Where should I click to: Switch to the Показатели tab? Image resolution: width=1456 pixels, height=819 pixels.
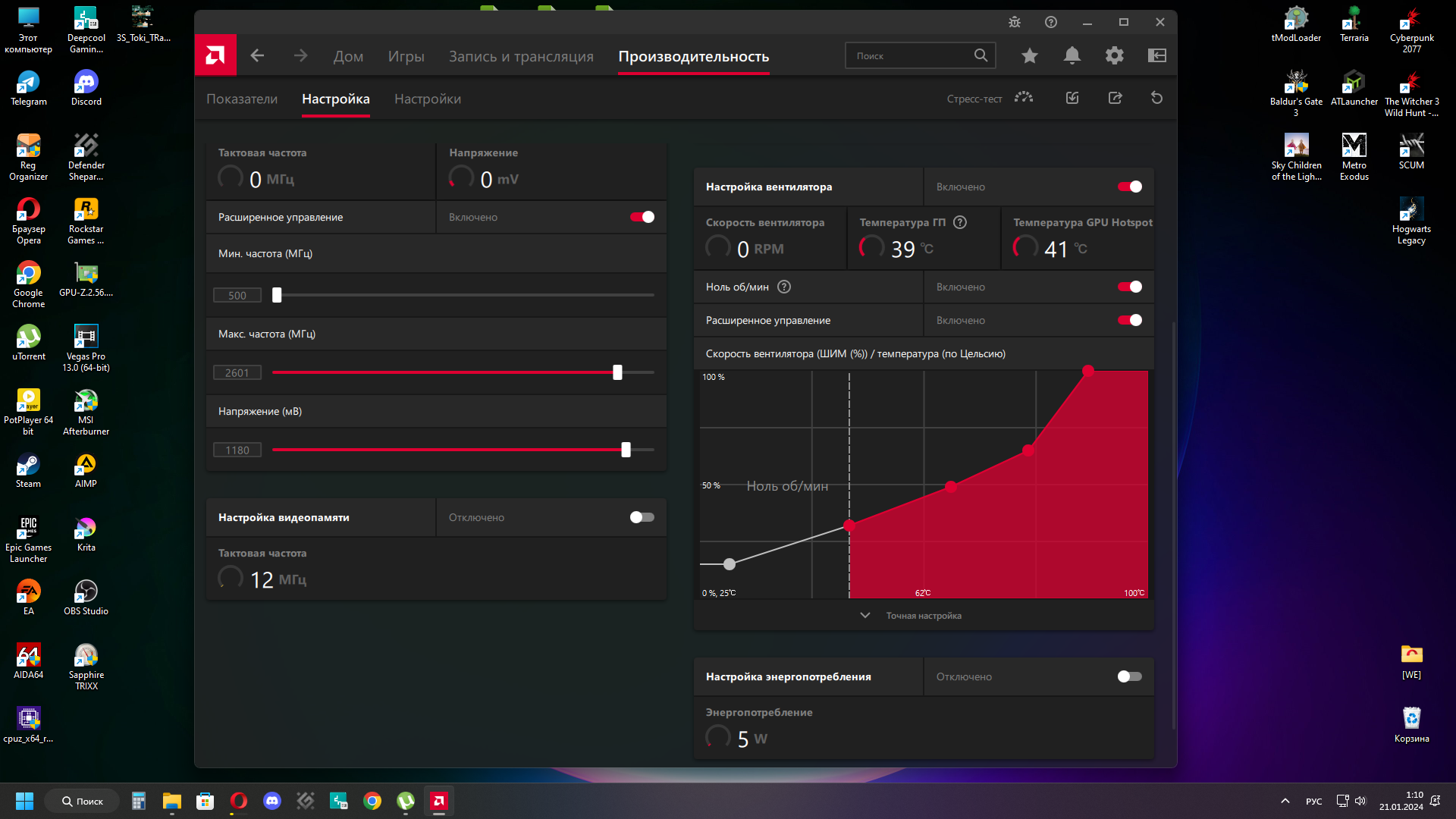pyautogui.click(x=242, y=99)
